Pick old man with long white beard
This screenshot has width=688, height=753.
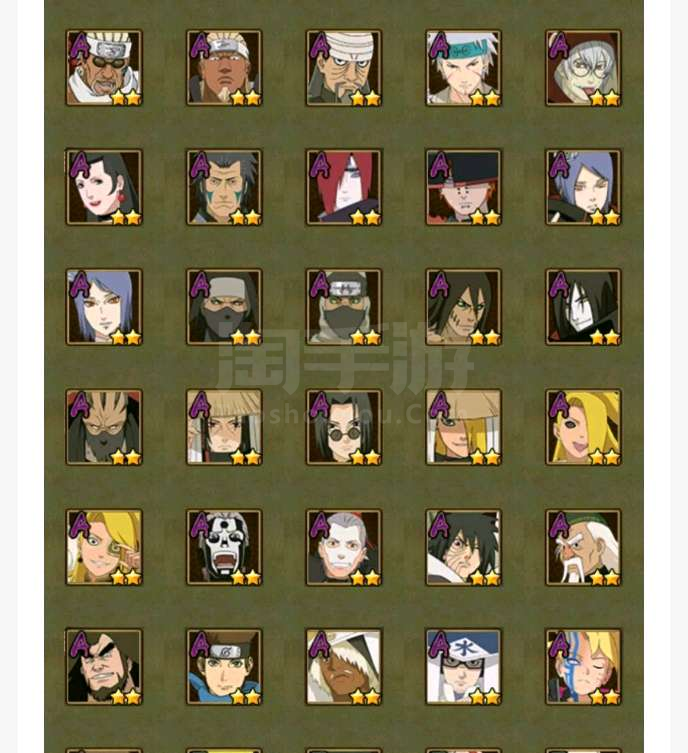583,547
